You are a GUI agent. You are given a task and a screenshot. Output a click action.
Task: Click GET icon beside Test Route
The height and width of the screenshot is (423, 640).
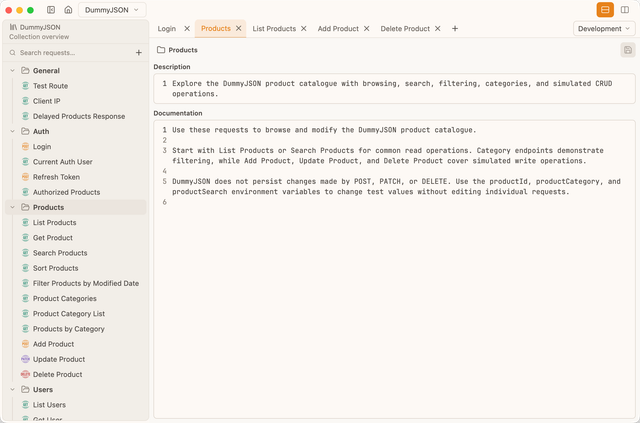click(25, 86)
